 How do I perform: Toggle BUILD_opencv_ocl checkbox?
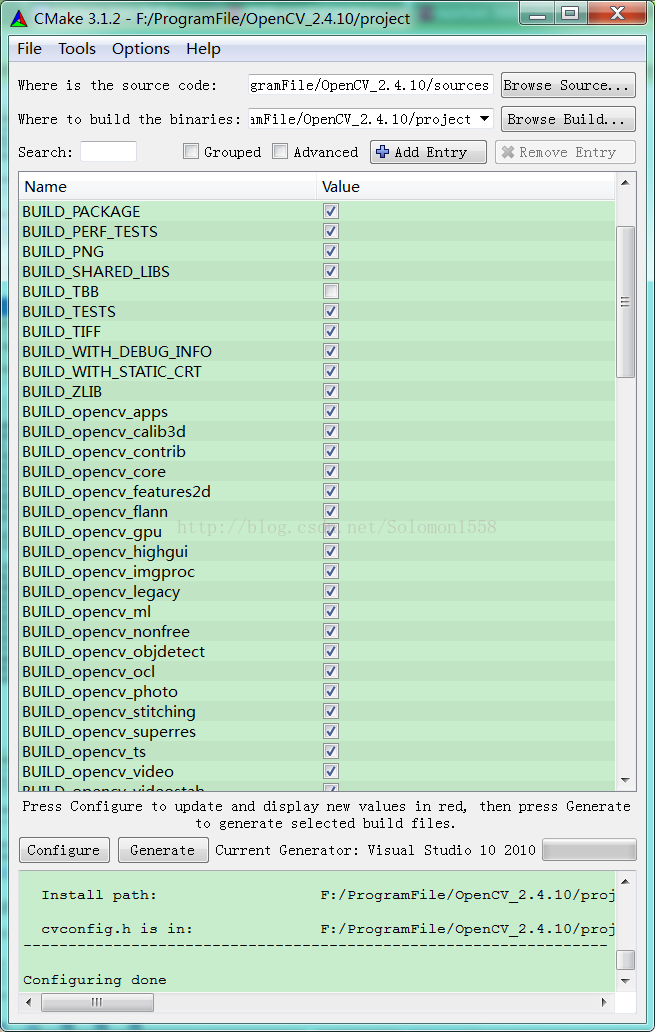(330, 671)
